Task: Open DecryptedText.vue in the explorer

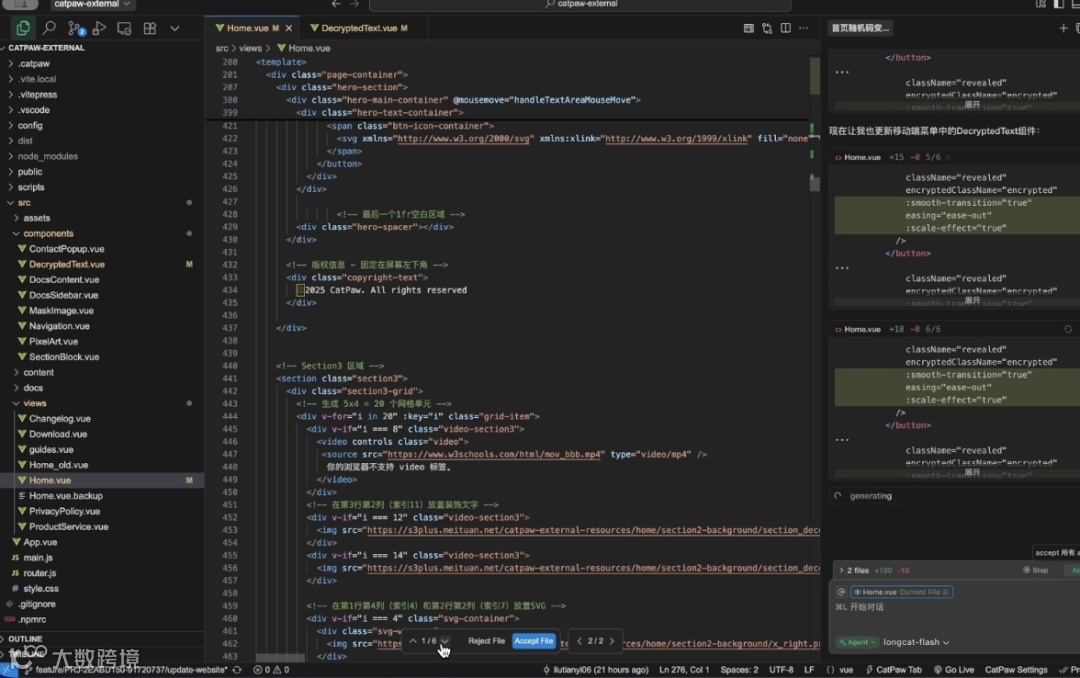Action: 67,264
